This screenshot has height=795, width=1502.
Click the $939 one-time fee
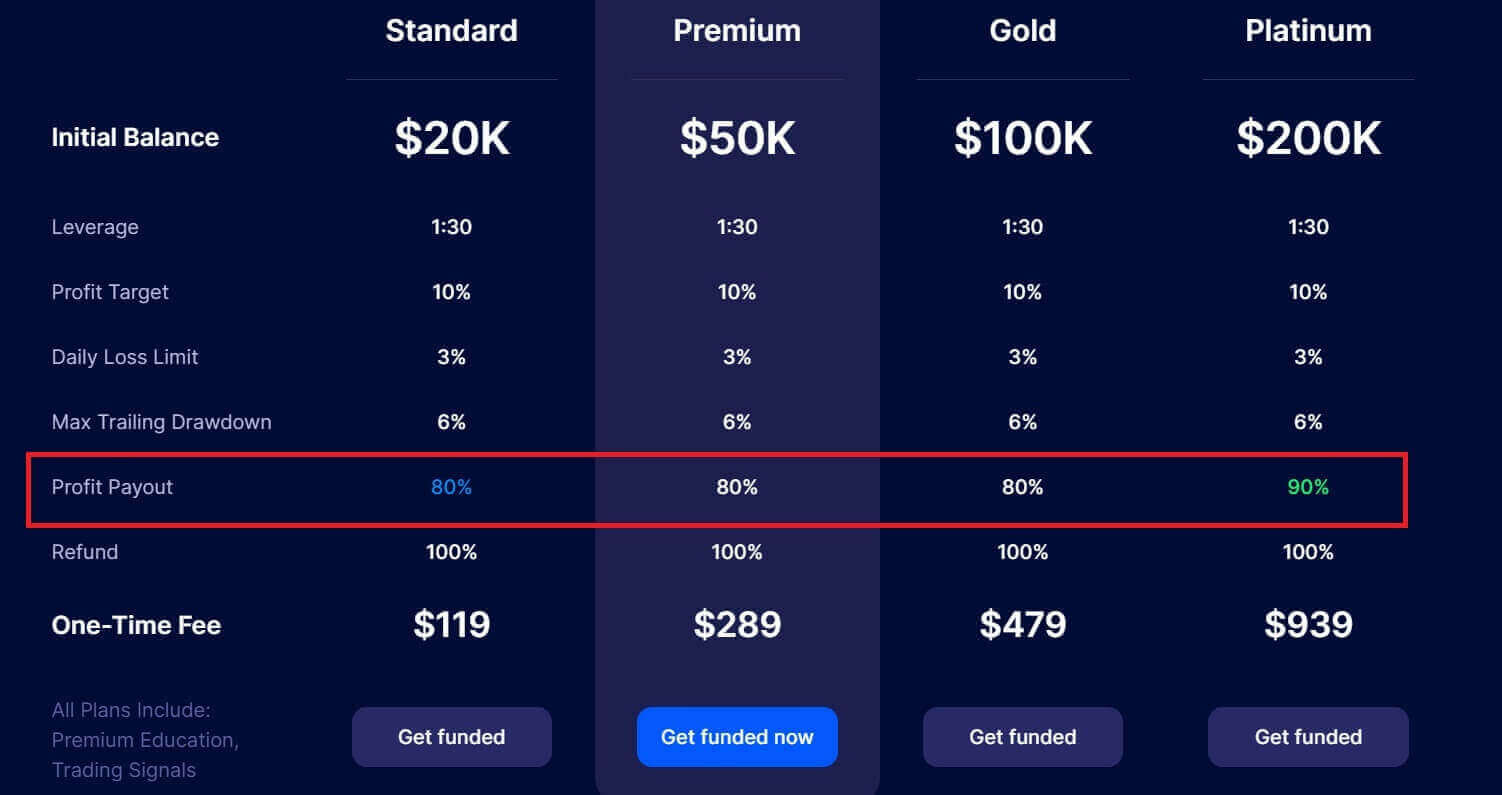point(1308,624)
